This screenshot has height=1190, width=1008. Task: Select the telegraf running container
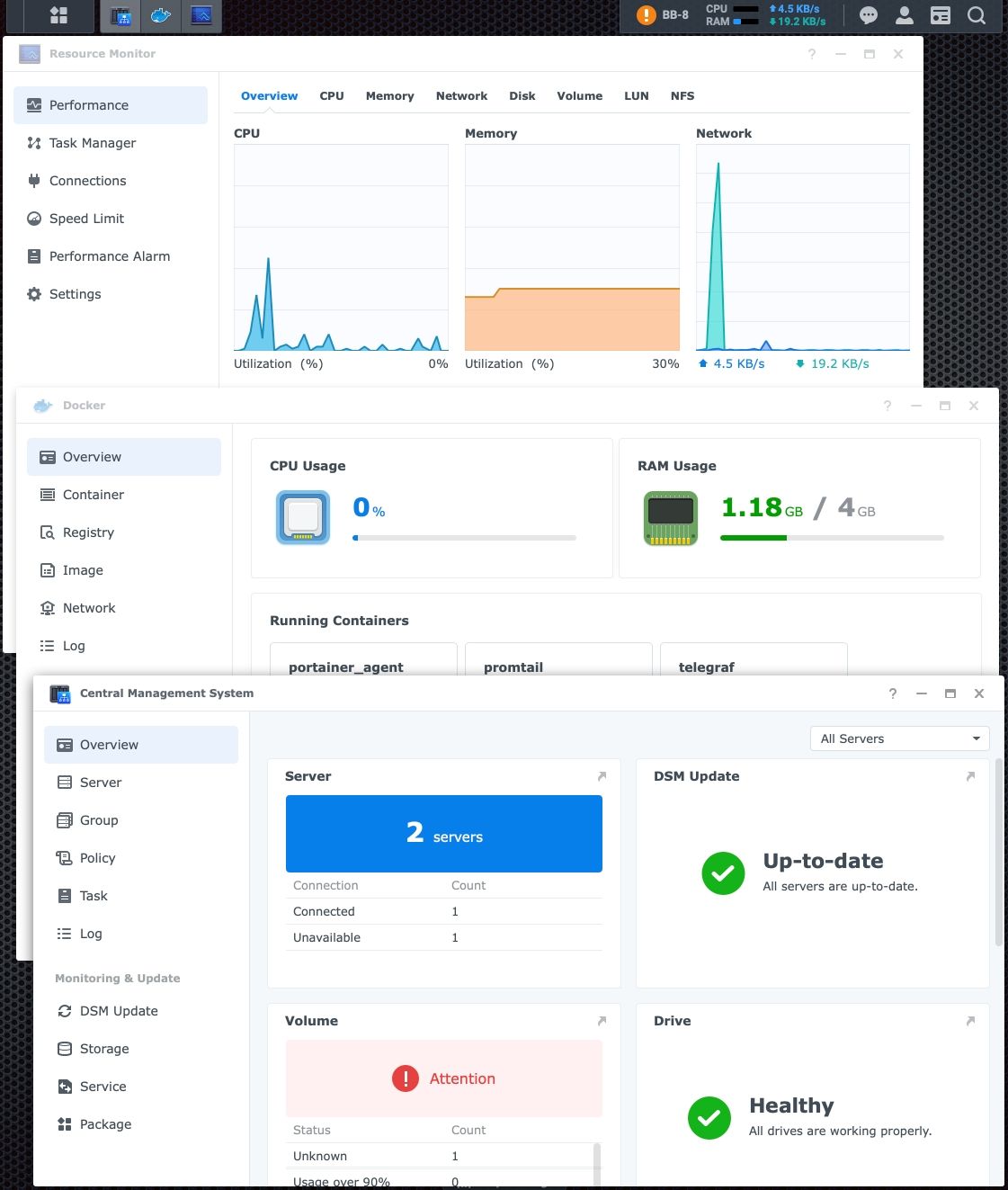pyautogui.click(x=754, y=659)
